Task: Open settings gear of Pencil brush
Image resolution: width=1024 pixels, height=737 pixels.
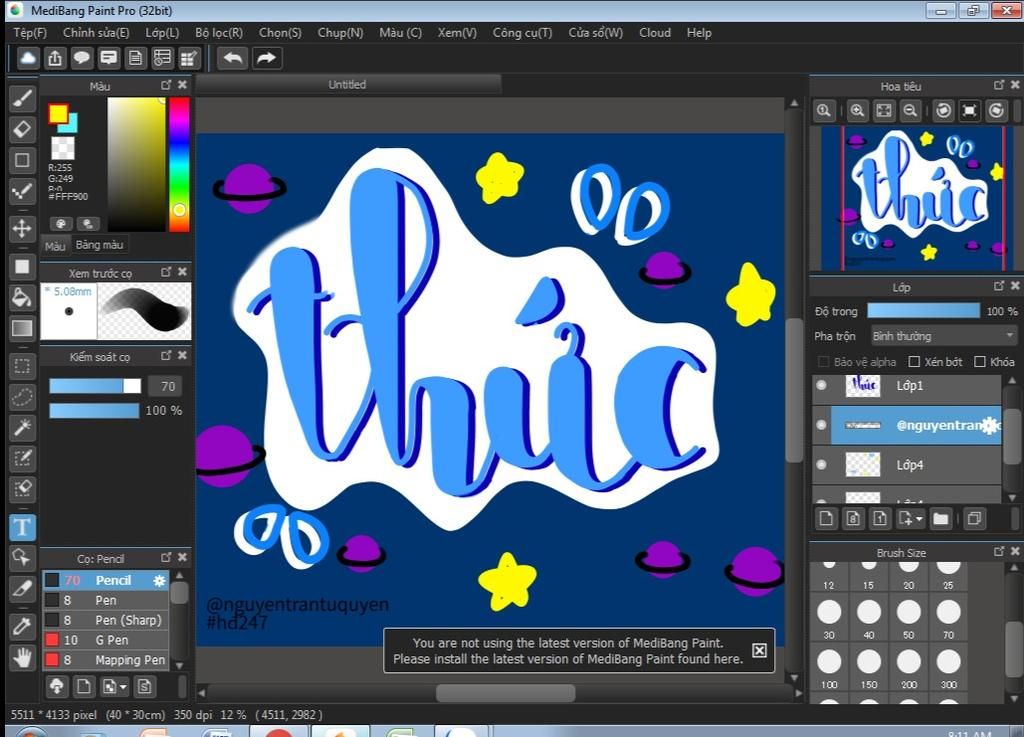Action: point(159,580)
